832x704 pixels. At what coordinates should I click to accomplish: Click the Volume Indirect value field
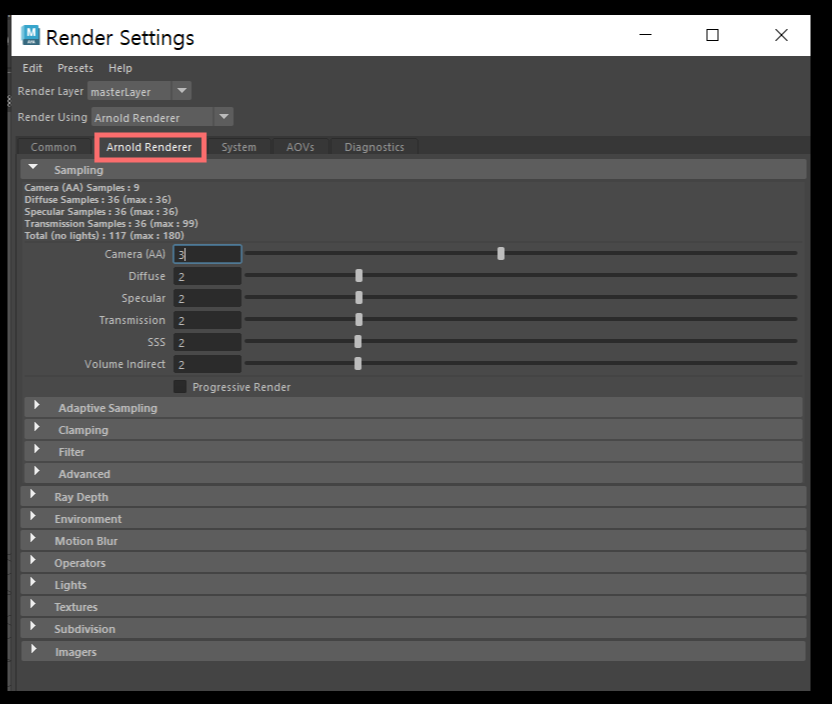(207, 364)
